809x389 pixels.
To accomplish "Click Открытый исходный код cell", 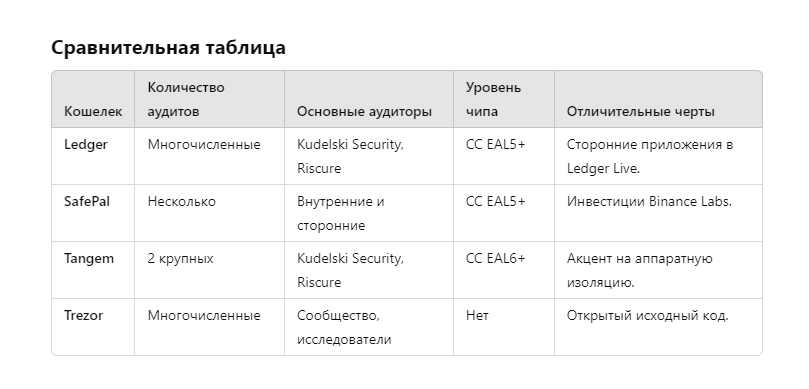I will point(658,327).
